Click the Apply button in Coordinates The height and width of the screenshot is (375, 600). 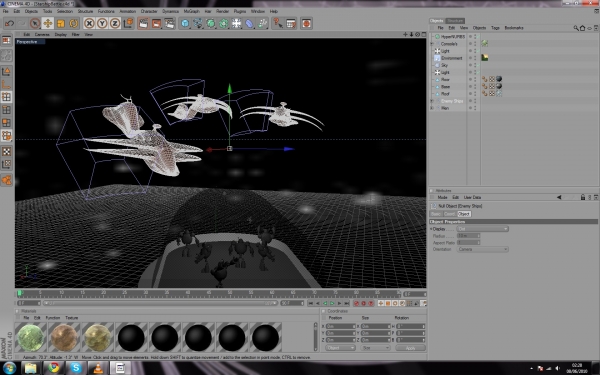click(x=410, y=348)
